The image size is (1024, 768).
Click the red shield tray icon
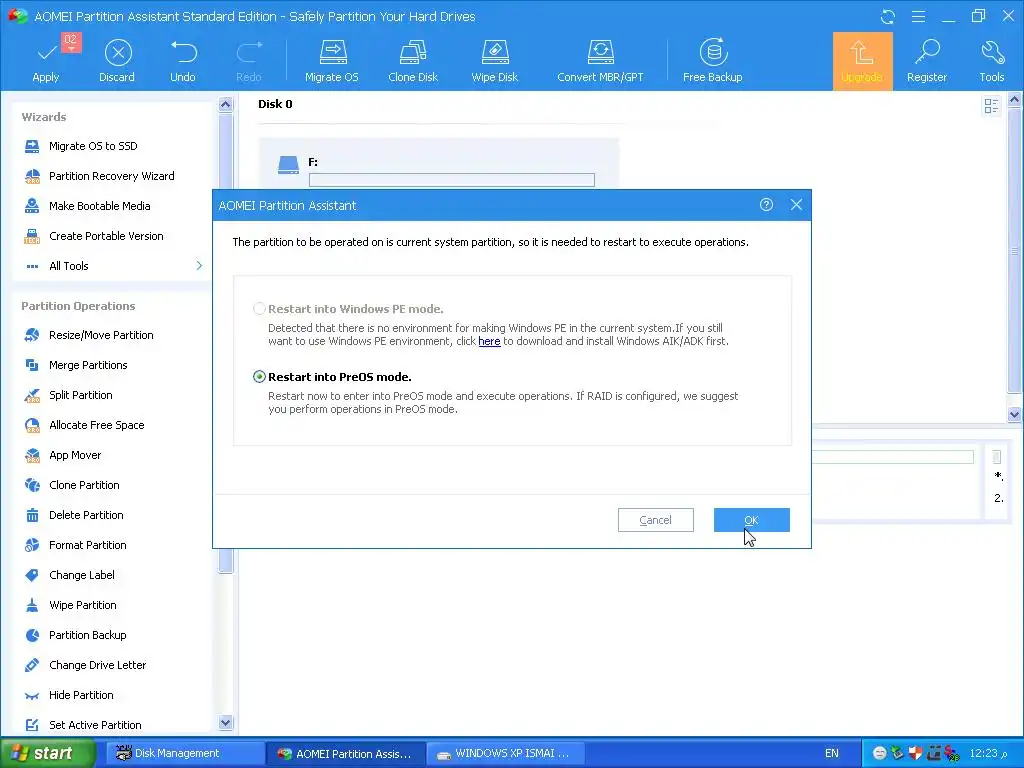916,753
